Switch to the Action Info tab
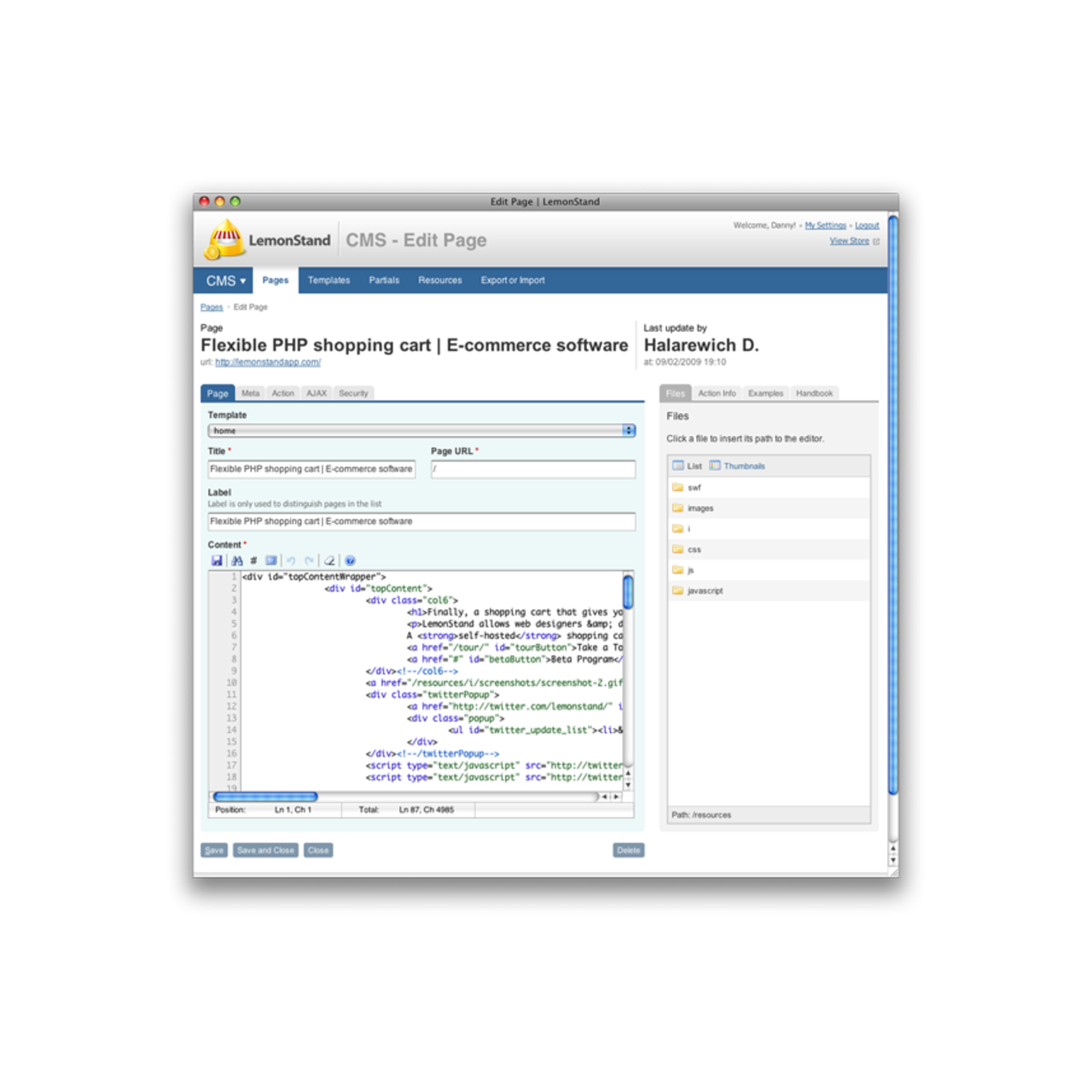Viewport: 1092px width, 1092px height. coord(717,393)
